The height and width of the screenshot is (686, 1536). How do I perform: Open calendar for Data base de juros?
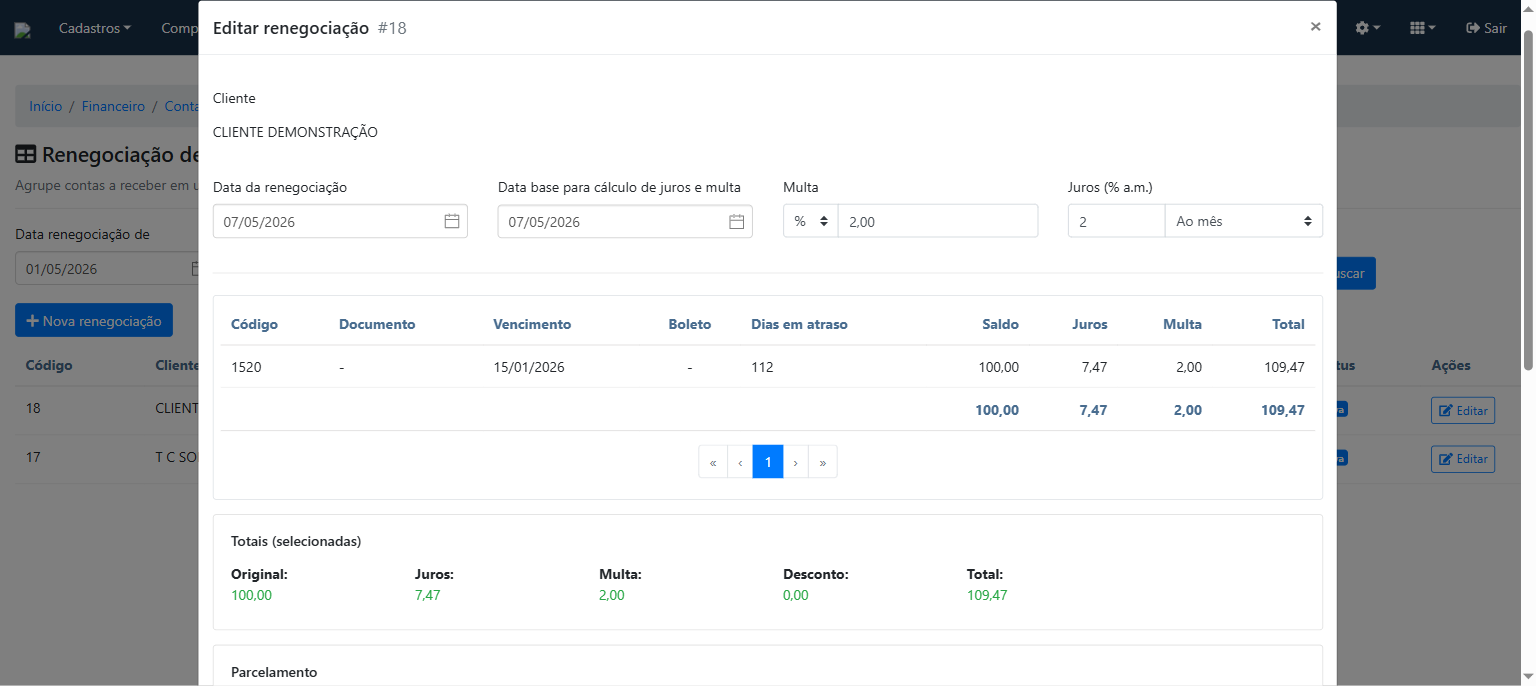coord(737,221)
